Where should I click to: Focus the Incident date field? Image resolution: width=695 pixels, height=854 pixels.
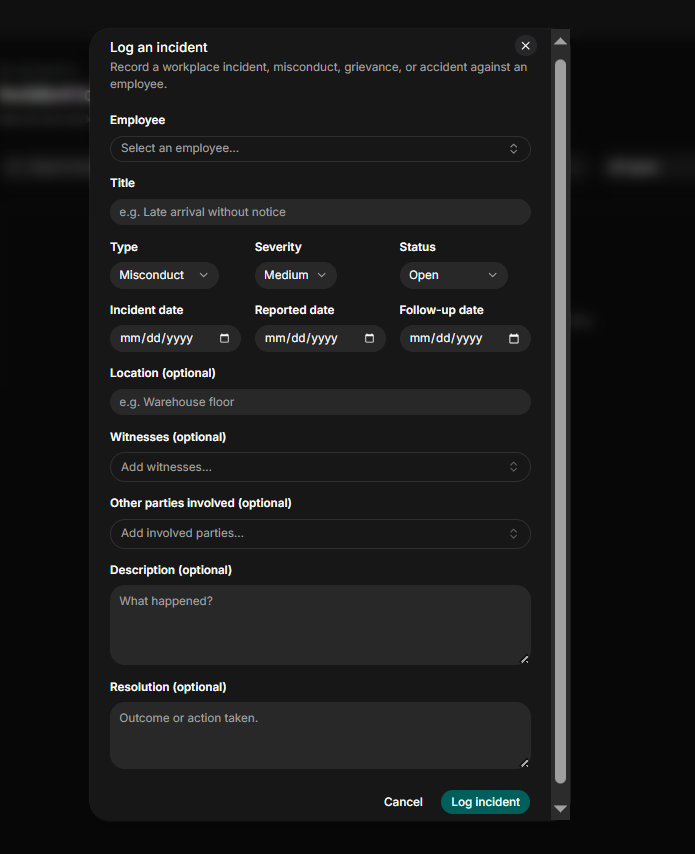click(x=175, y=338)
